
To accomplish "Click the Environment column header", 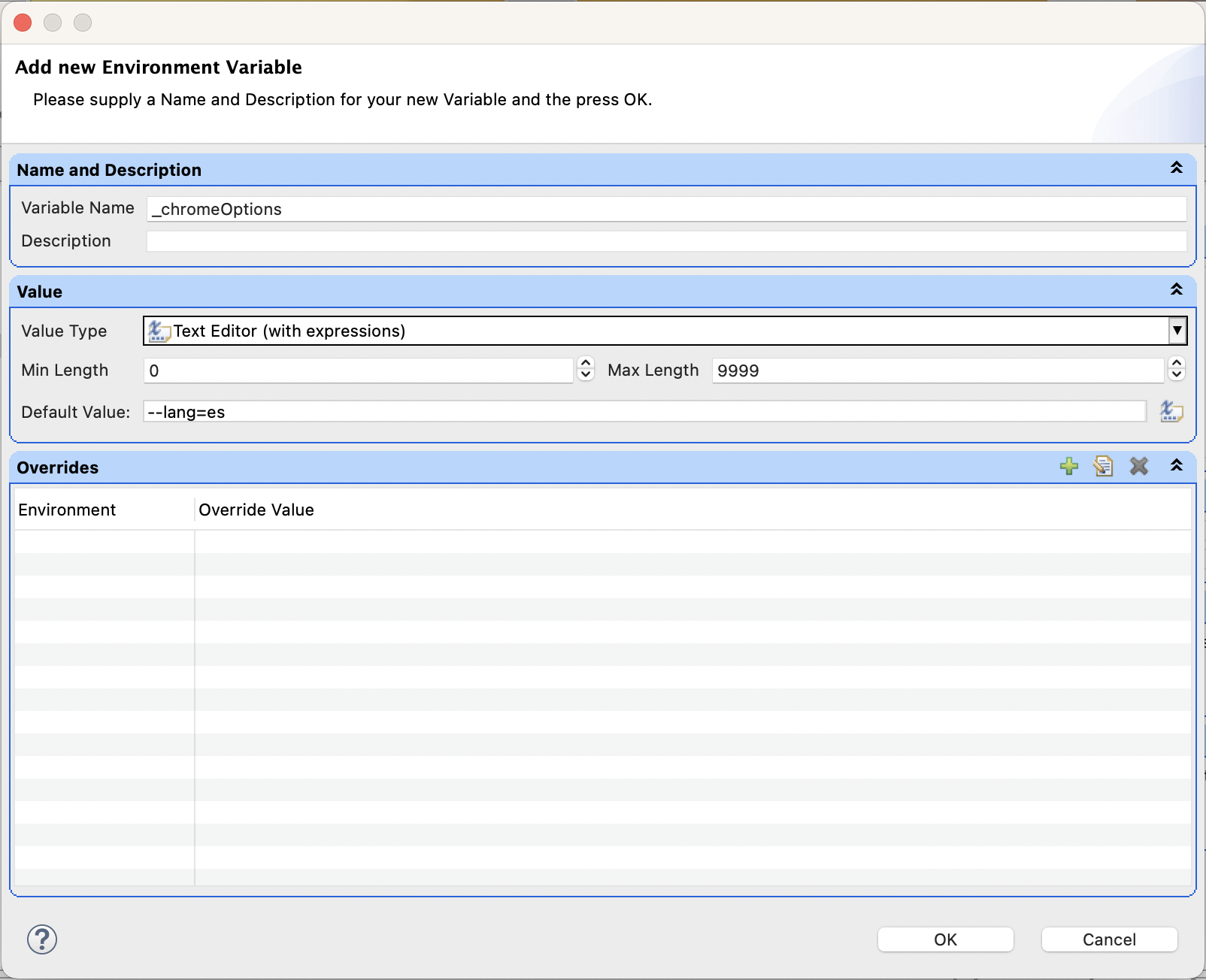I will click(x=105, y=510).
